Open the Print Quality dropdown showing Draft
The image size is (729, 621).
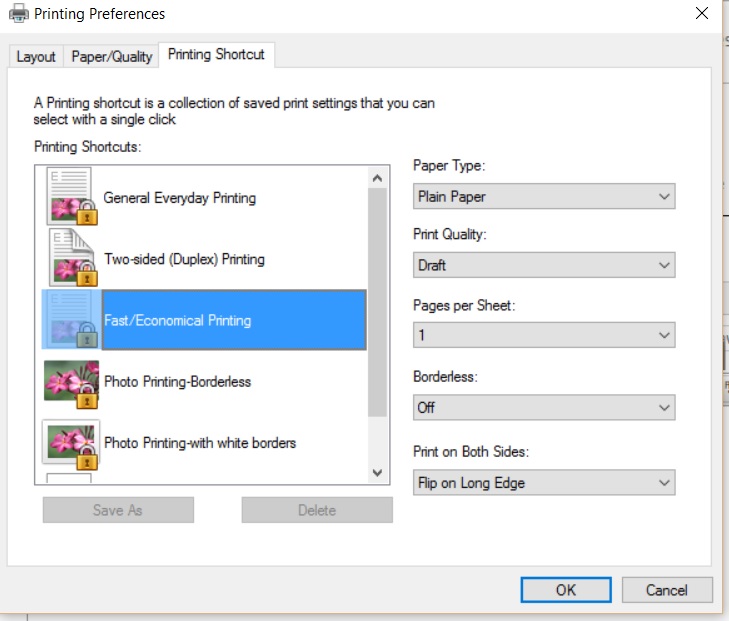(544, 265)
